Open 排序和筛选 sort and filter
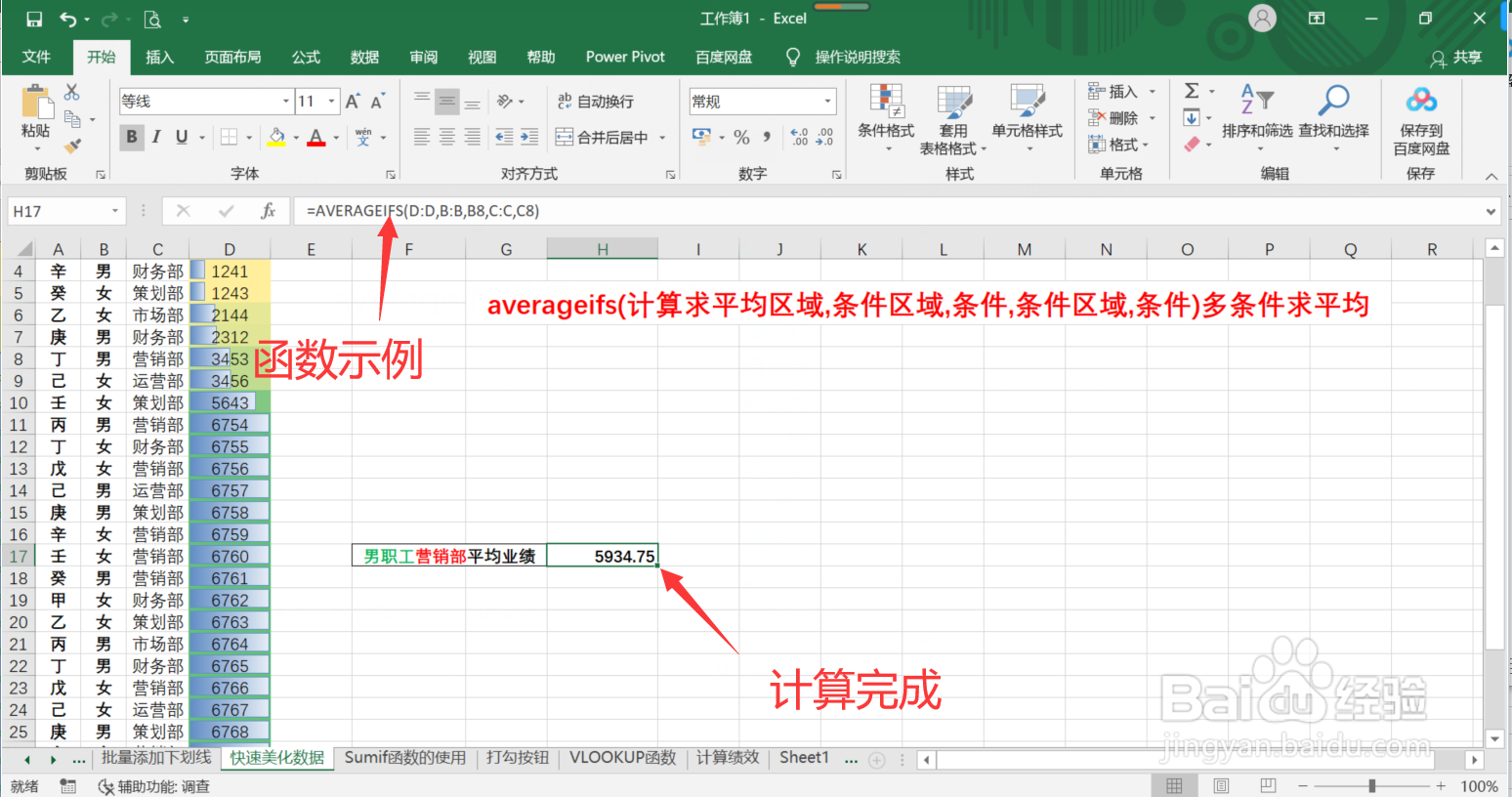This screenshot has height=797, width=1512. [1257, 115]
